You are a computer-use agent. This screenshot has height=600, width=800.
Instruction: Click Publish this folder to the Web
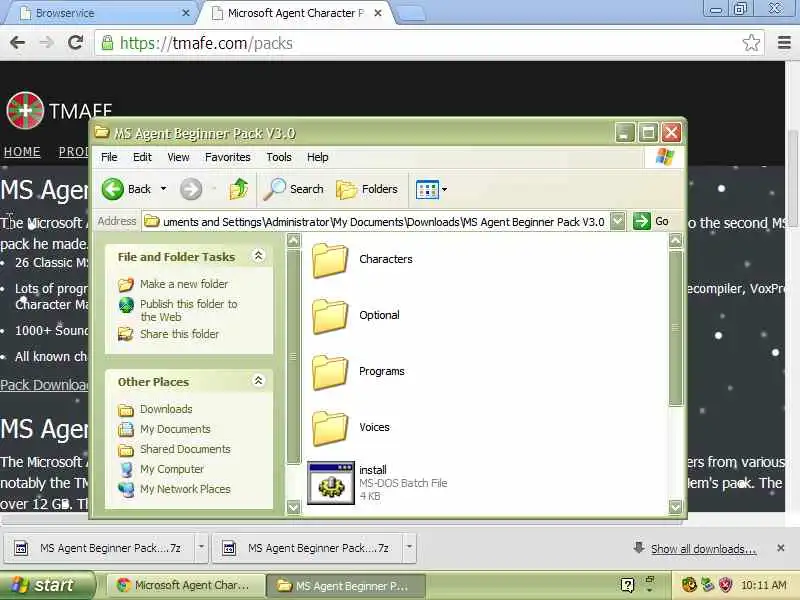[188, 310]
